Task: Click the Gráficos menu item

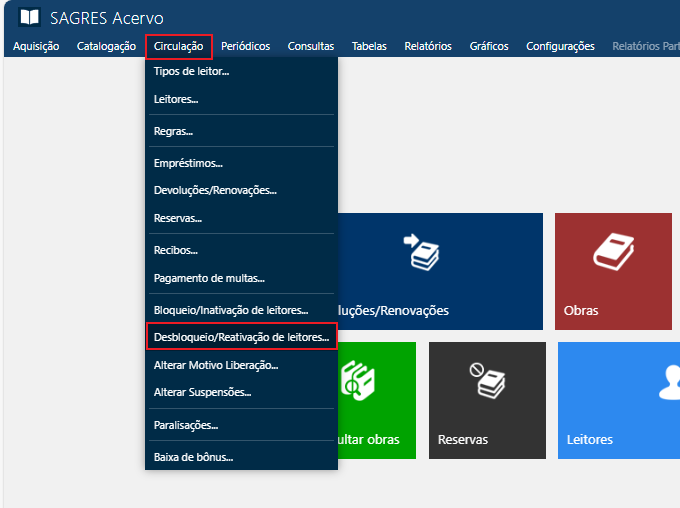Action: click(489, 46)
